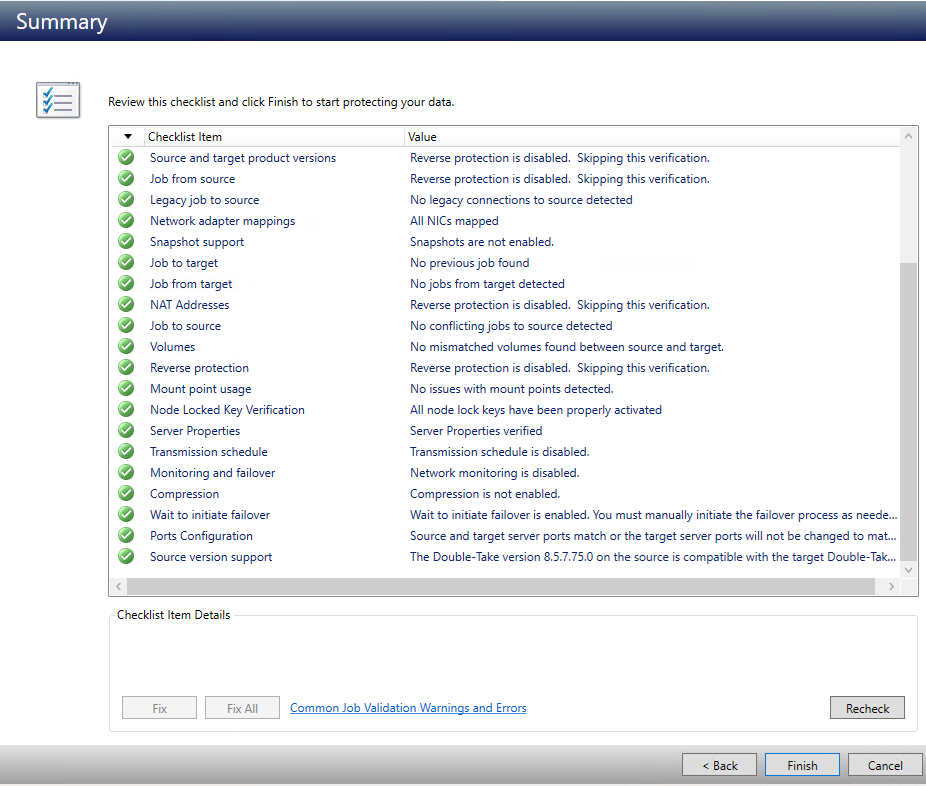The image size is (926, 786).
Task: Open the status sort dropdown arrow in header
Action: pos(127,137)
